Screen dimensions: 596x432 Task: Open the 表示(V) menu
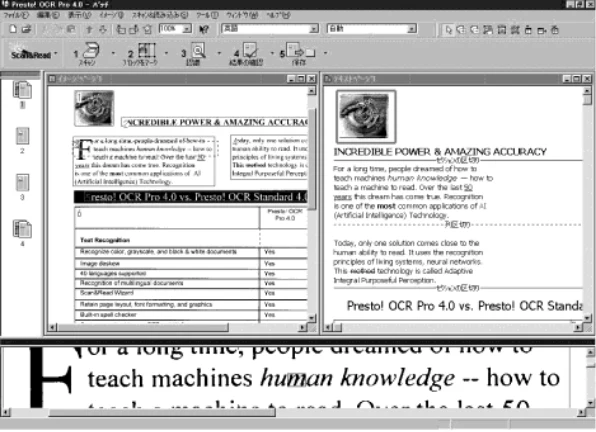[x=79, y=15]
